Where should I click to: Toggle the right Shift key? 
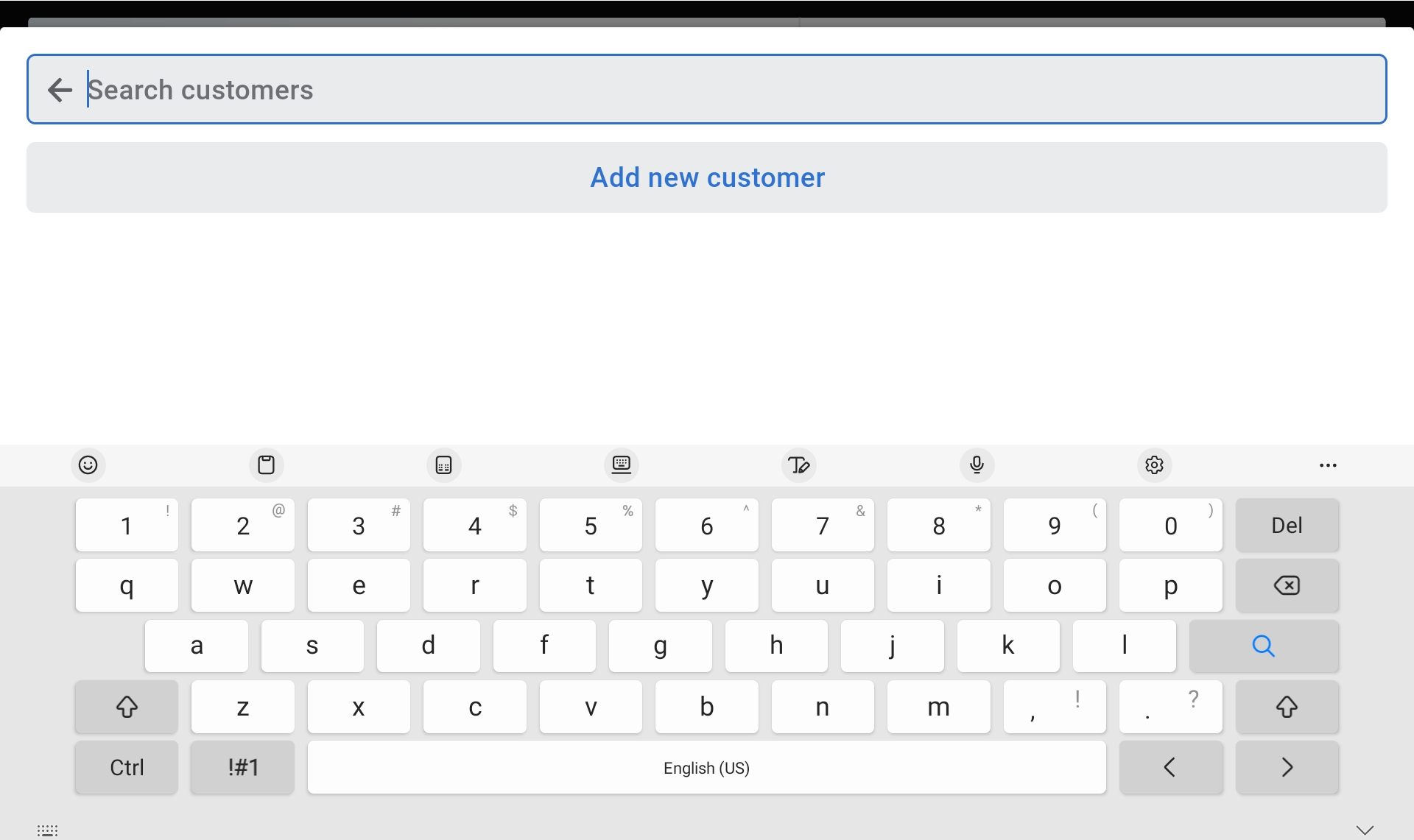[x=1287, y=707]
